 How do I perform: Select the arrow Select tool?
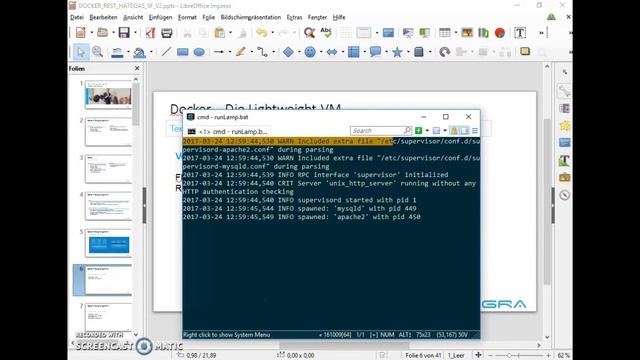tap(81, 52)
